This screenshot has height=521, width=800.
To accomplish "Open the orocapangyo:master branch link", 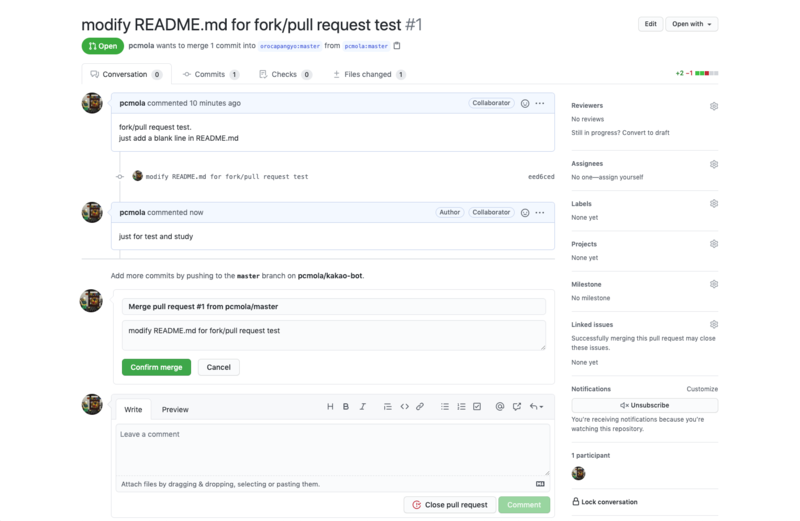I will (290, 46).
